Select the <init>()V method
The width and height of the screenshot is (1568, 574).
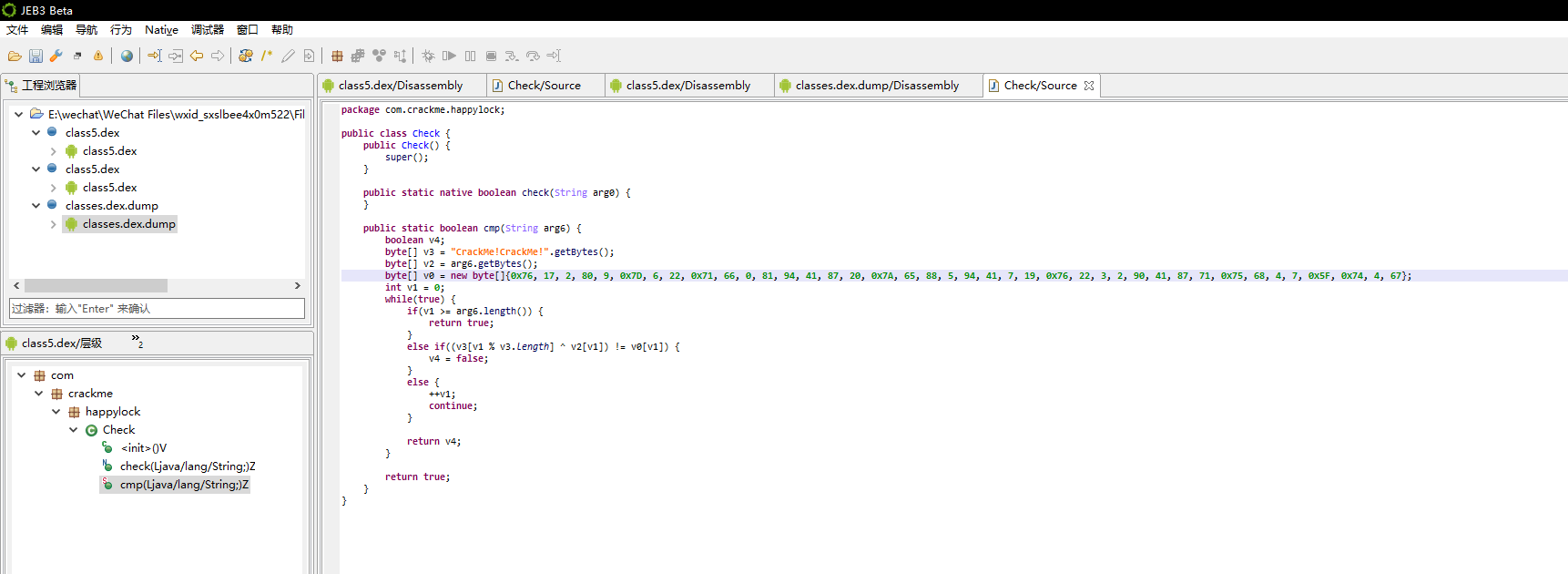pos(144,448)
